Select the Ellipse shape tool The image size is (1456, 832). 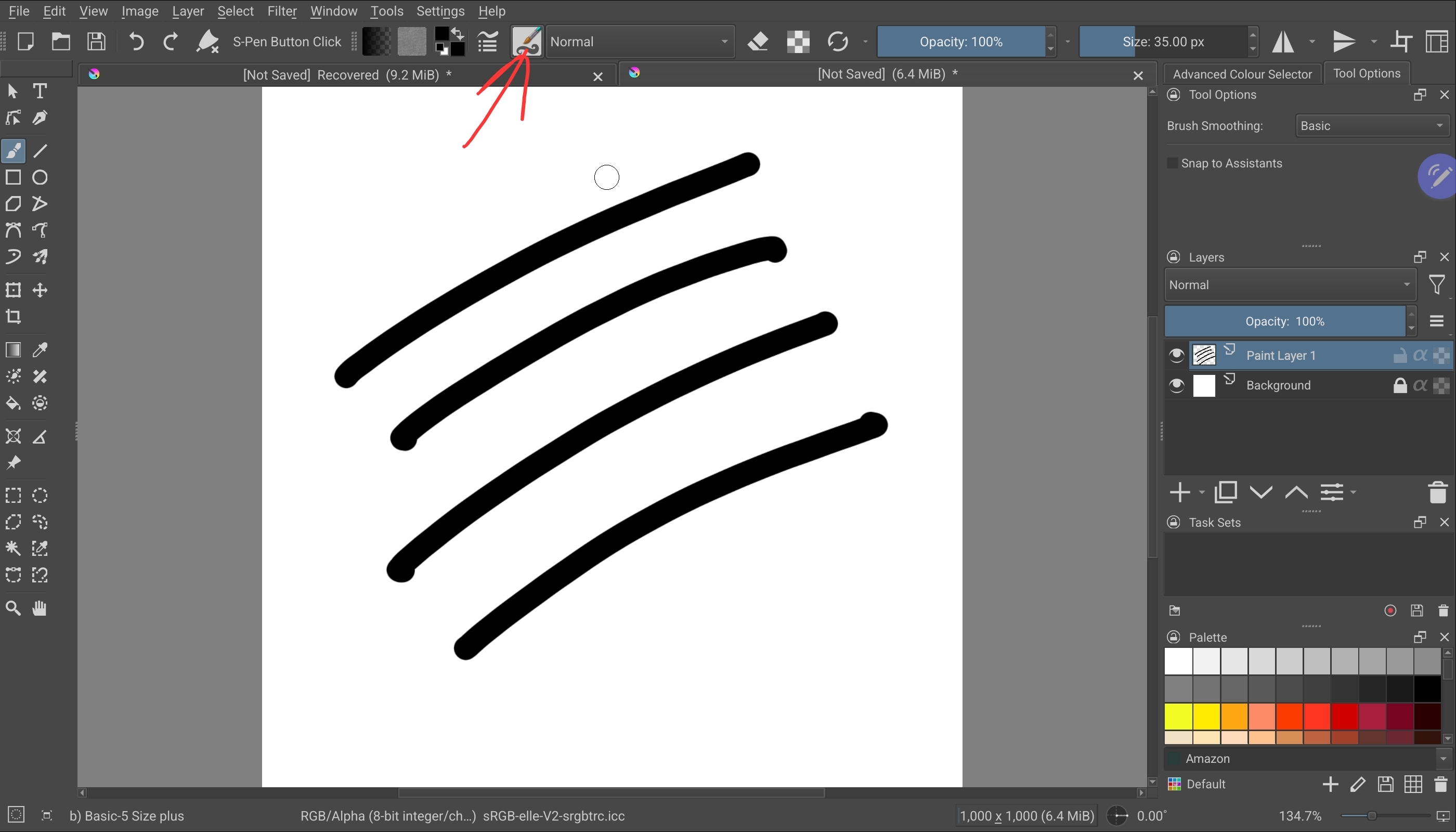pos(40,177)
